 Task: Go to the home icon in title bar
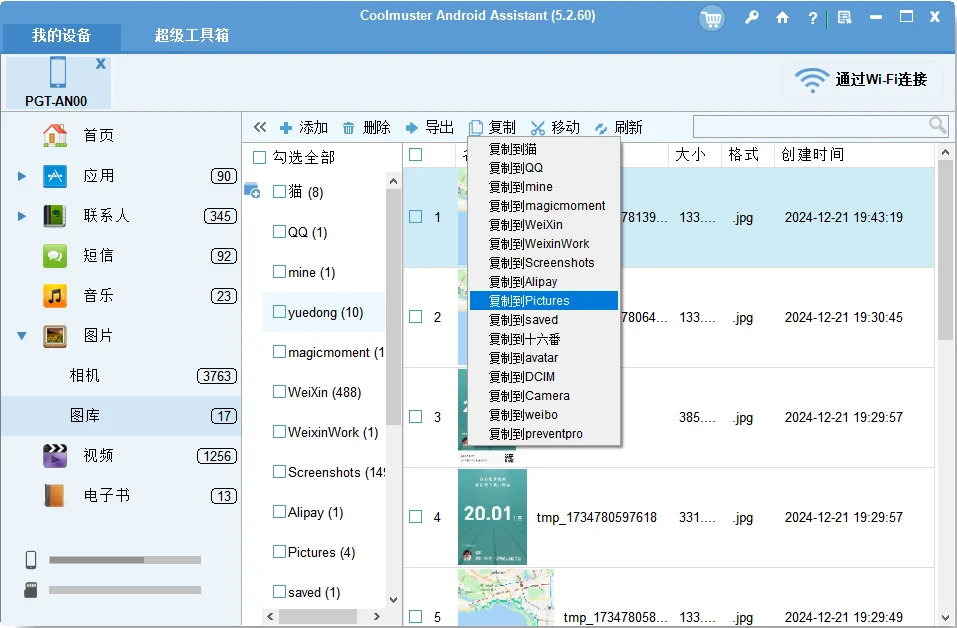click(x=782, y=18)
